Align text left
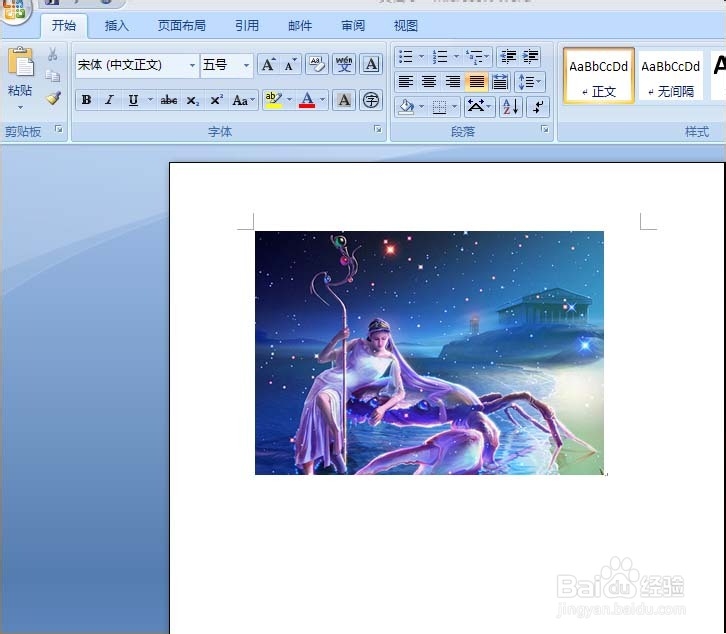 point(406,82)
